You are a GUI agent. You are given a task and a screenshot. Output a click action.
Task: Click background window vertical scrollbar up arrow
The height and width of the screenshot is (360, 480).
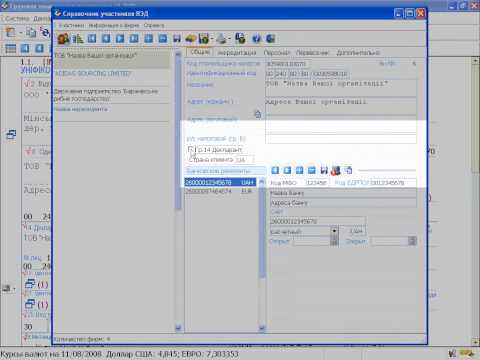tap(476, 61)
